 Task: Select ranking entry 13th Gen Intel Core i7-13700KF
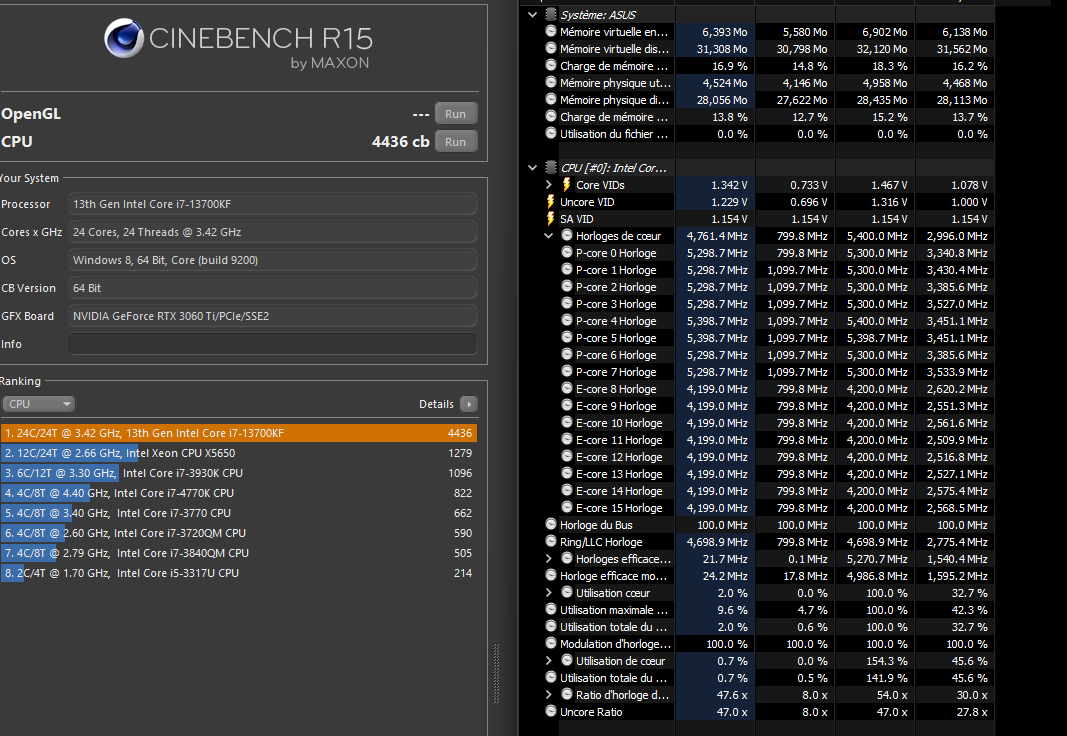(x=238, y=433)
